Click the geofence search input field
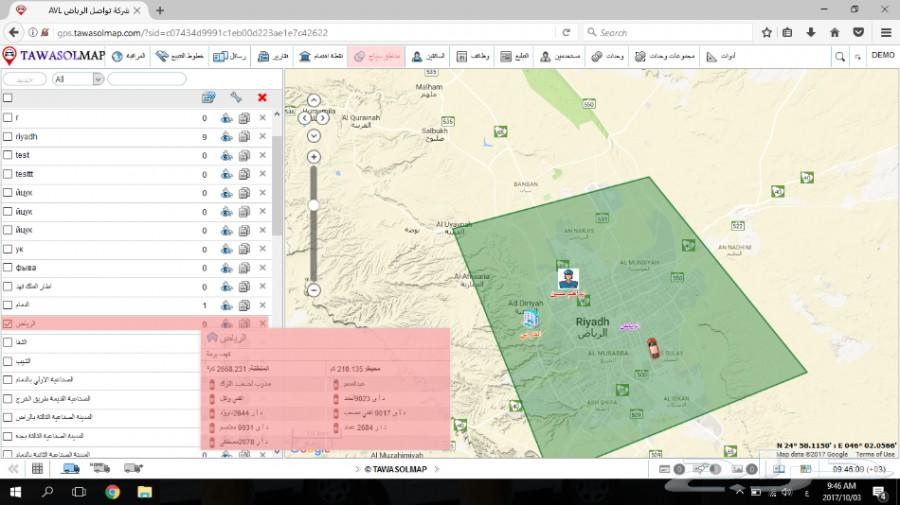 [146, 79]
